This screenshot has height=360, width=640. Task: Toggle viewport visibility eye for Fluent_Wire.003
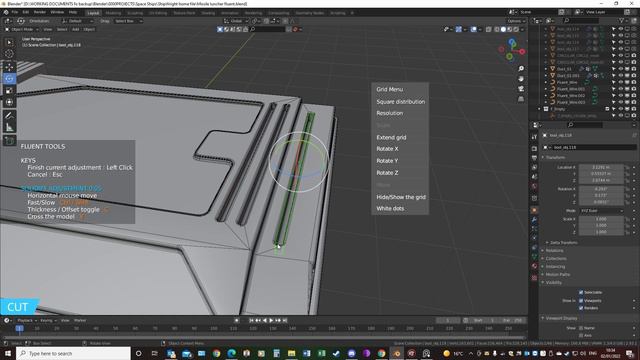[x=620, y=102]
